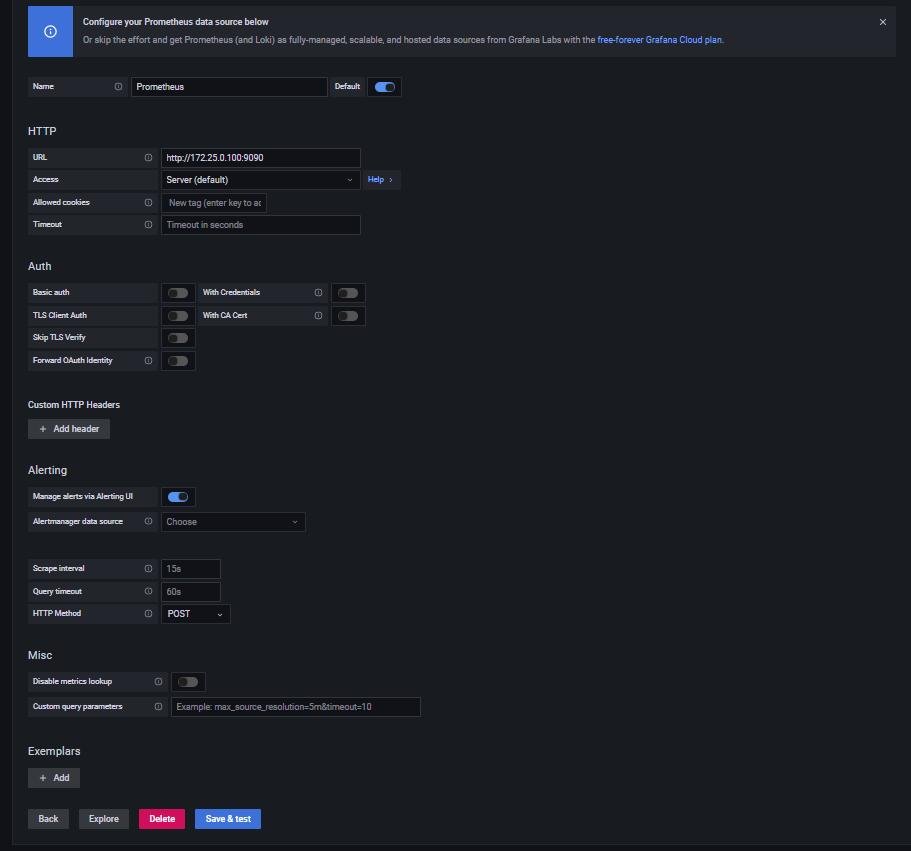The width and height of the screenshot is (911, 851).
Task: Enable the TLS Client Auth switch
Action: (178, 315)
